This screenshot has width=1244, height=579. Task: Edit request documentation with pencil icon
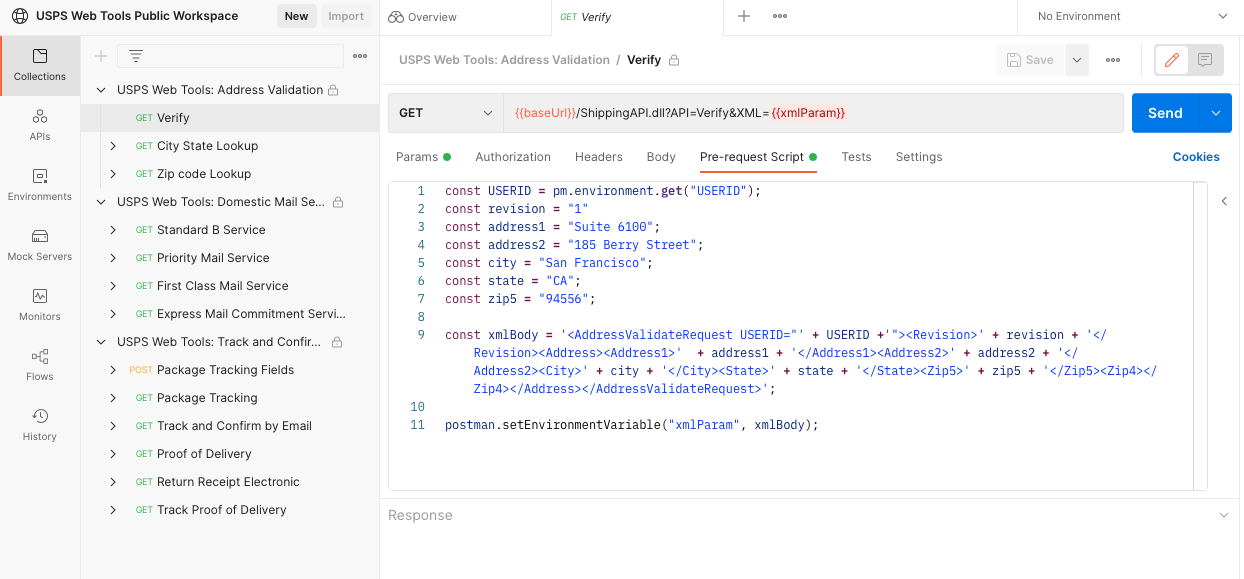point(1171,59)
